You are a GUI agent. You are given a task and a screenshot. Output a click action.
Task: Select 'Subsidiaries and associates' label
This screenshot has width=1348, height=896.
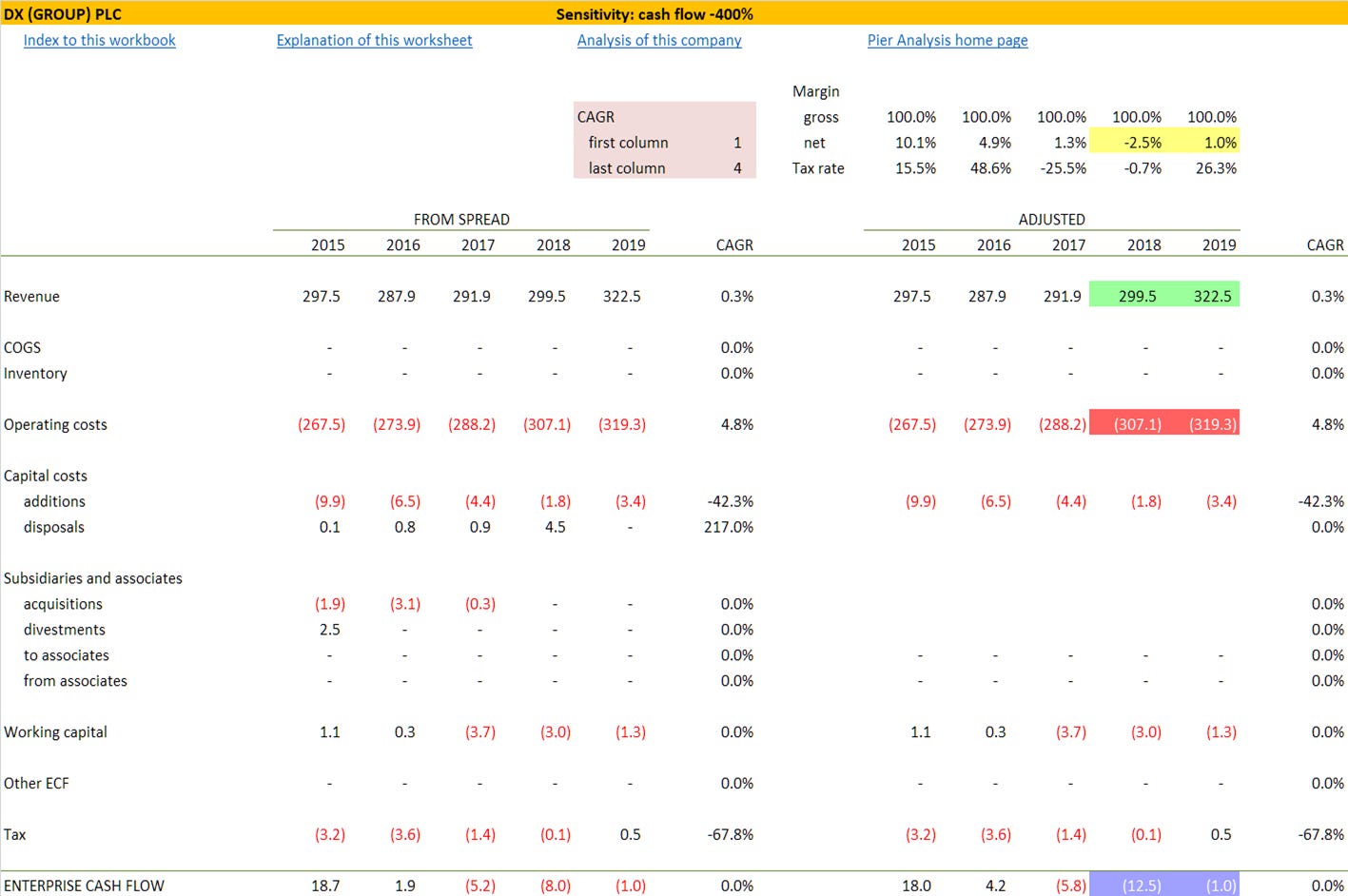92,578
